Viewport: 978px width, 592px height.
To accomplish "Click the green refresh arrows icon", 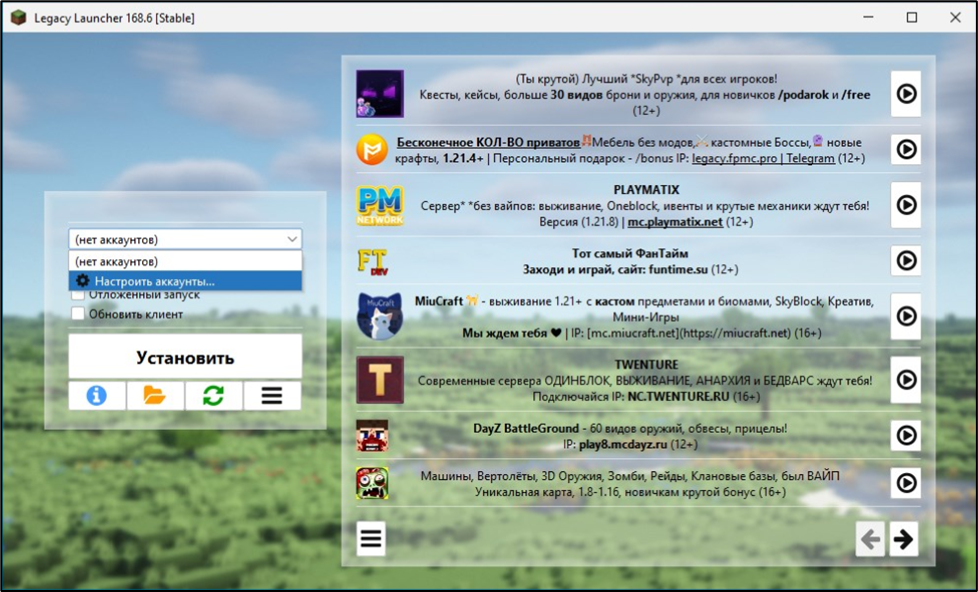I will pos(213,396).
